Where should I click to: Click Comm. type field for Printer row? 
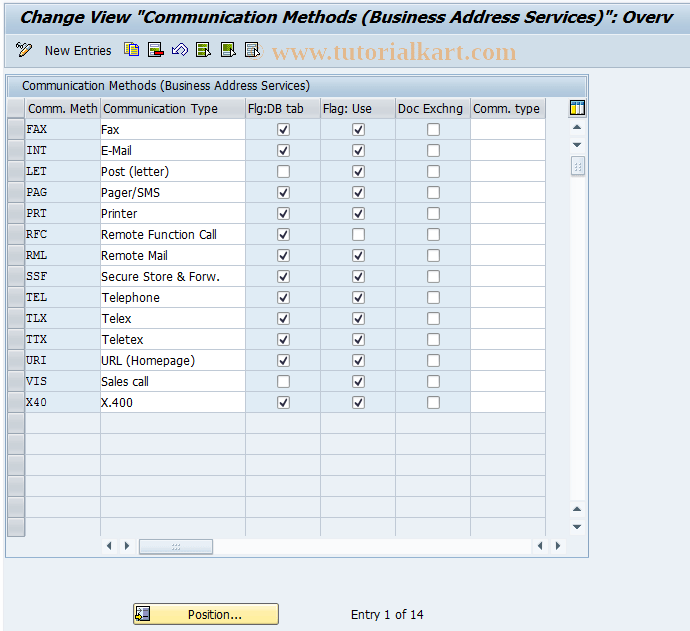click(508, 213)
